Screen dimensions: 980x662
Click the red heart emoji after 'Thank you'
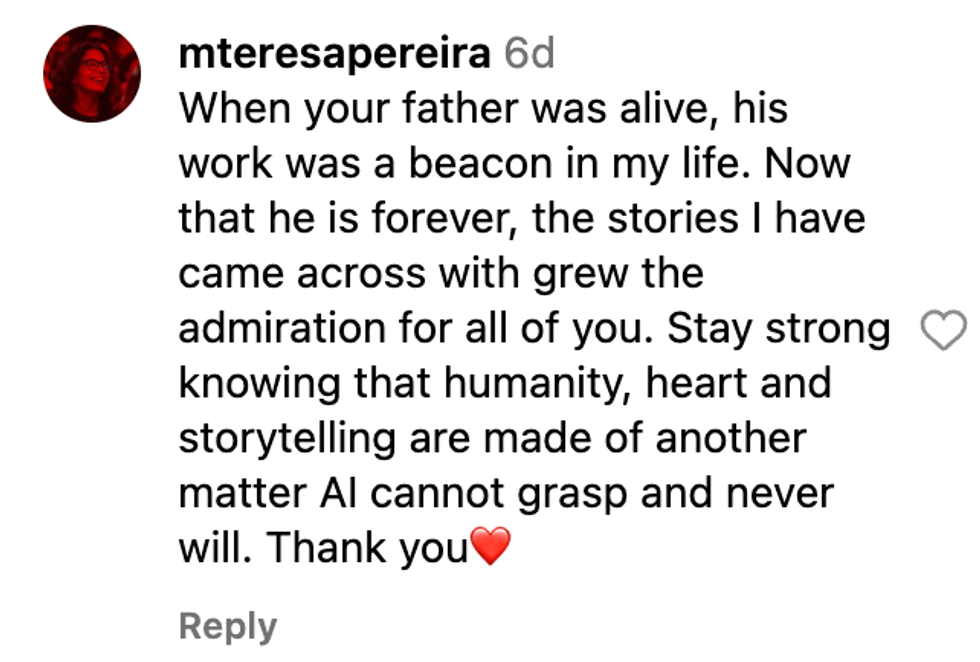click(490, 548)
